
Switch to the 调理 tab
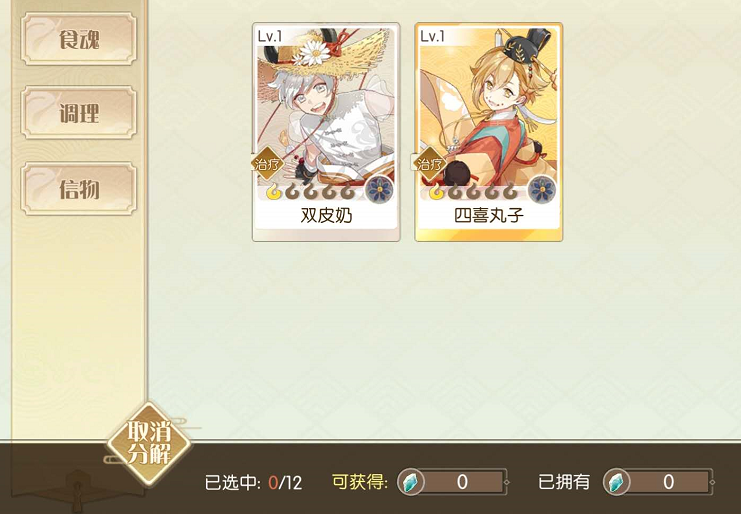(x=78, y=113)
